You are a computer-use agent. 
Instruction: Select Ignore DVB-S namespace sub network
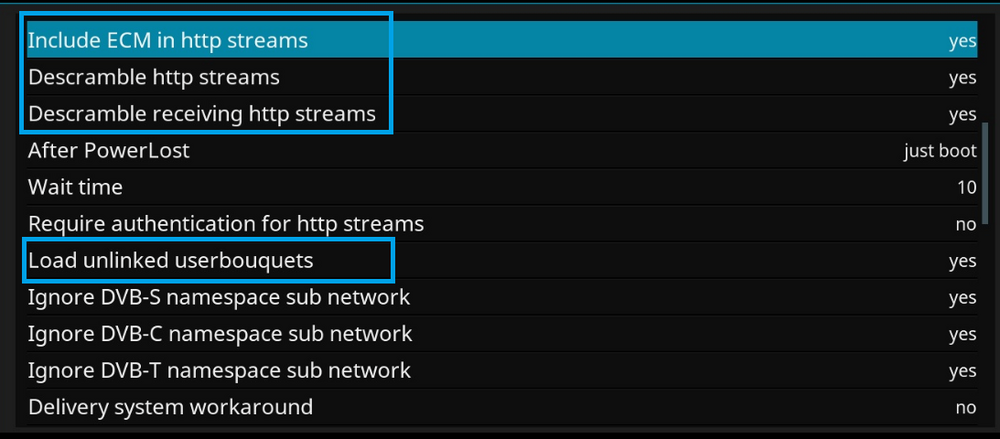pyautogui.click(x=502, y=297)
